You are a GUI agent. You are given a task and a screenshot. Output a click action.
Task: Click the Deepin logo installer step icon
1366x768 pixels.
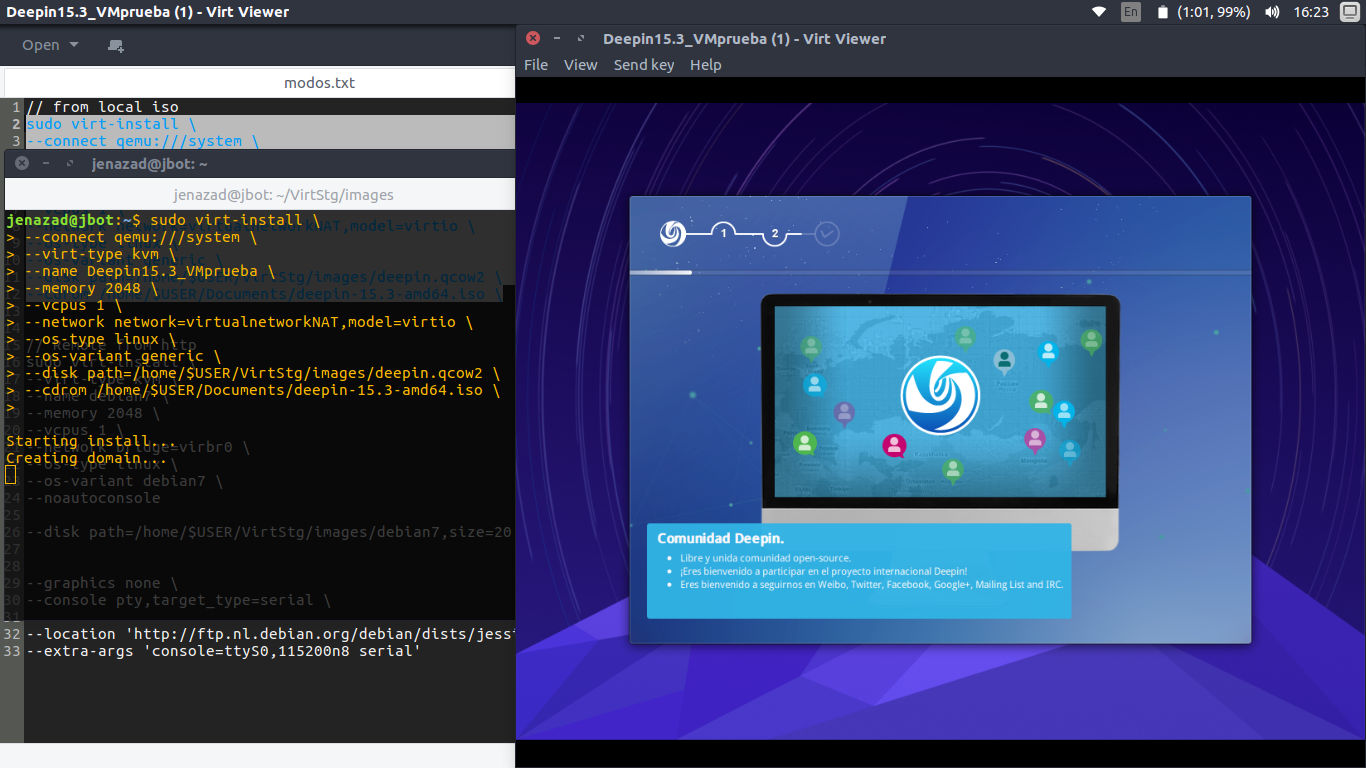pyautogui.click(x=673, y=234)
